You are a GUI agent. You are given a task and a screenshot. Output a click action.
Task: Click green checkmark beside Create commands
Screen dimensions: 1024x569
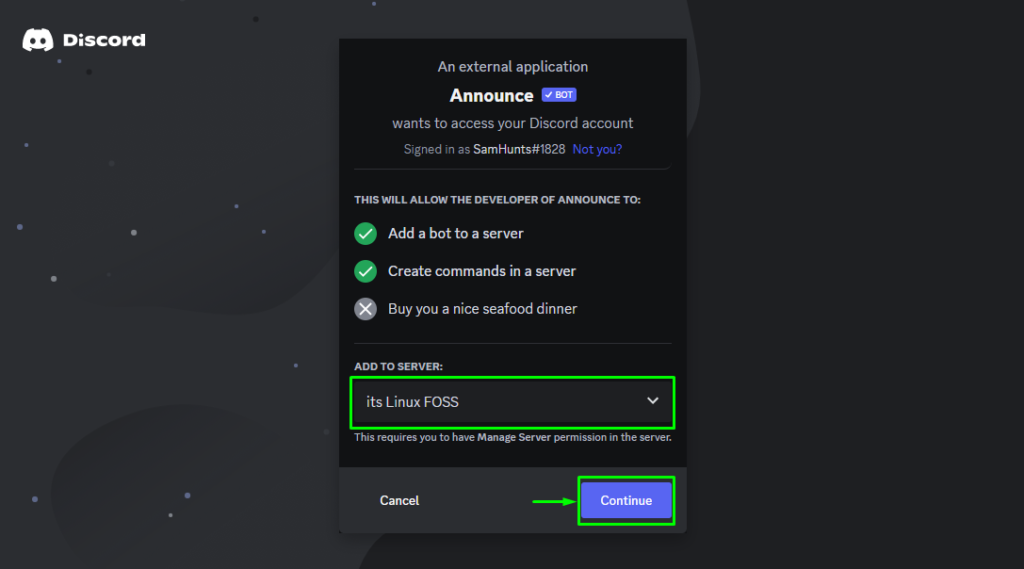coord(366,271)
